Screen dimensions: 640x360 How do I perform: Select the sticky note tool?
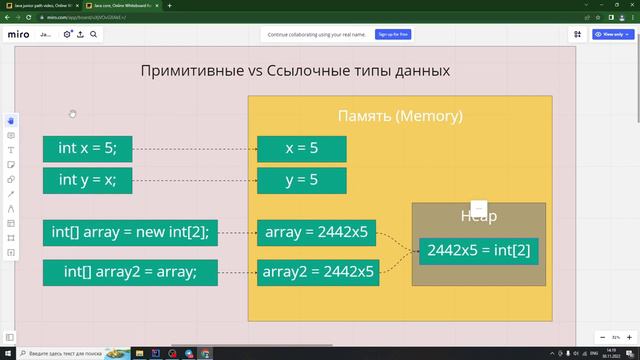[11, 165]
